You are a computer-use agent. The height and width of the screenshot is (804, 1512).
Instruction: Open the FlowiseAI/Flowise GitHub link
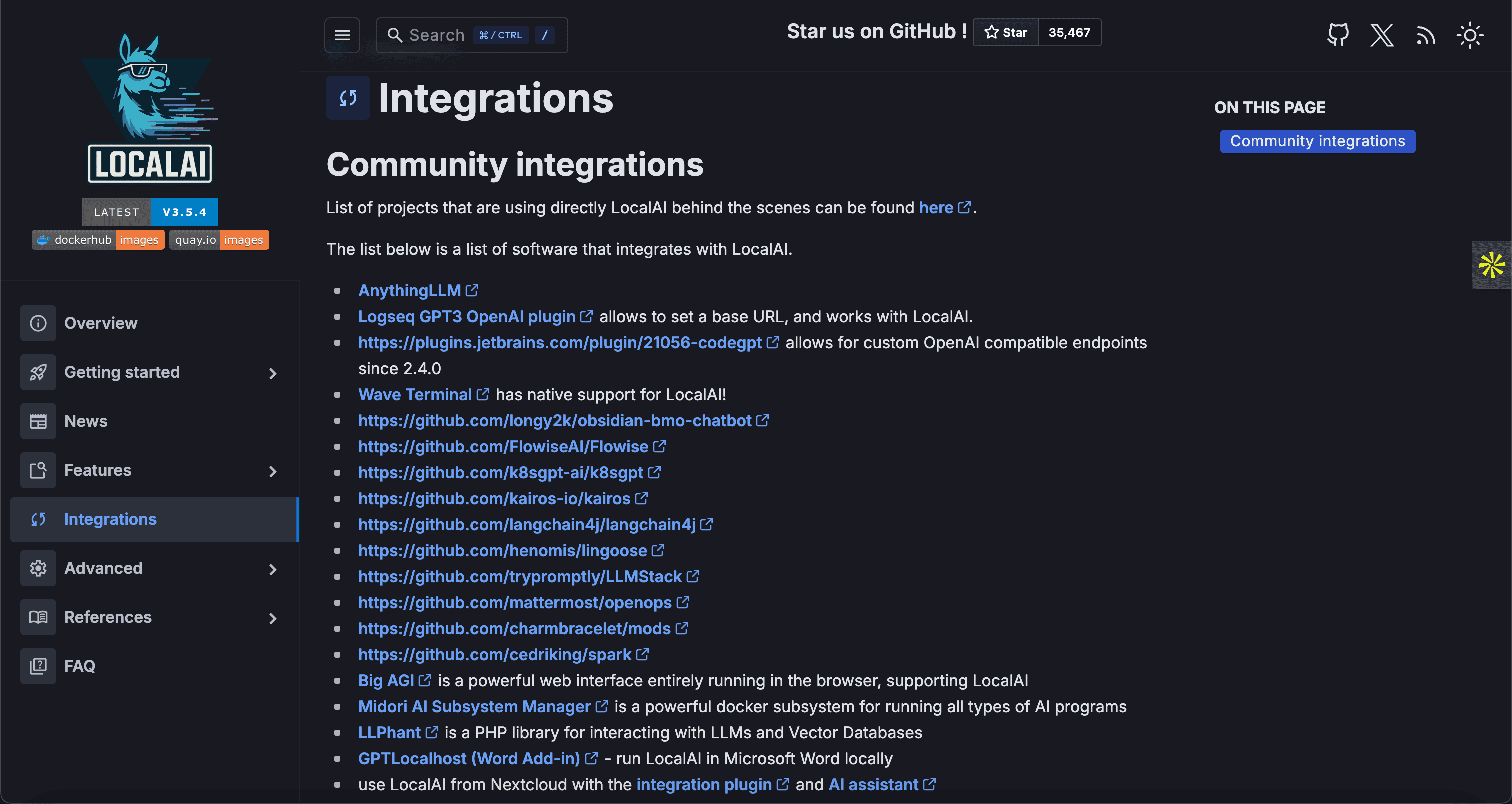click(503, 446)
